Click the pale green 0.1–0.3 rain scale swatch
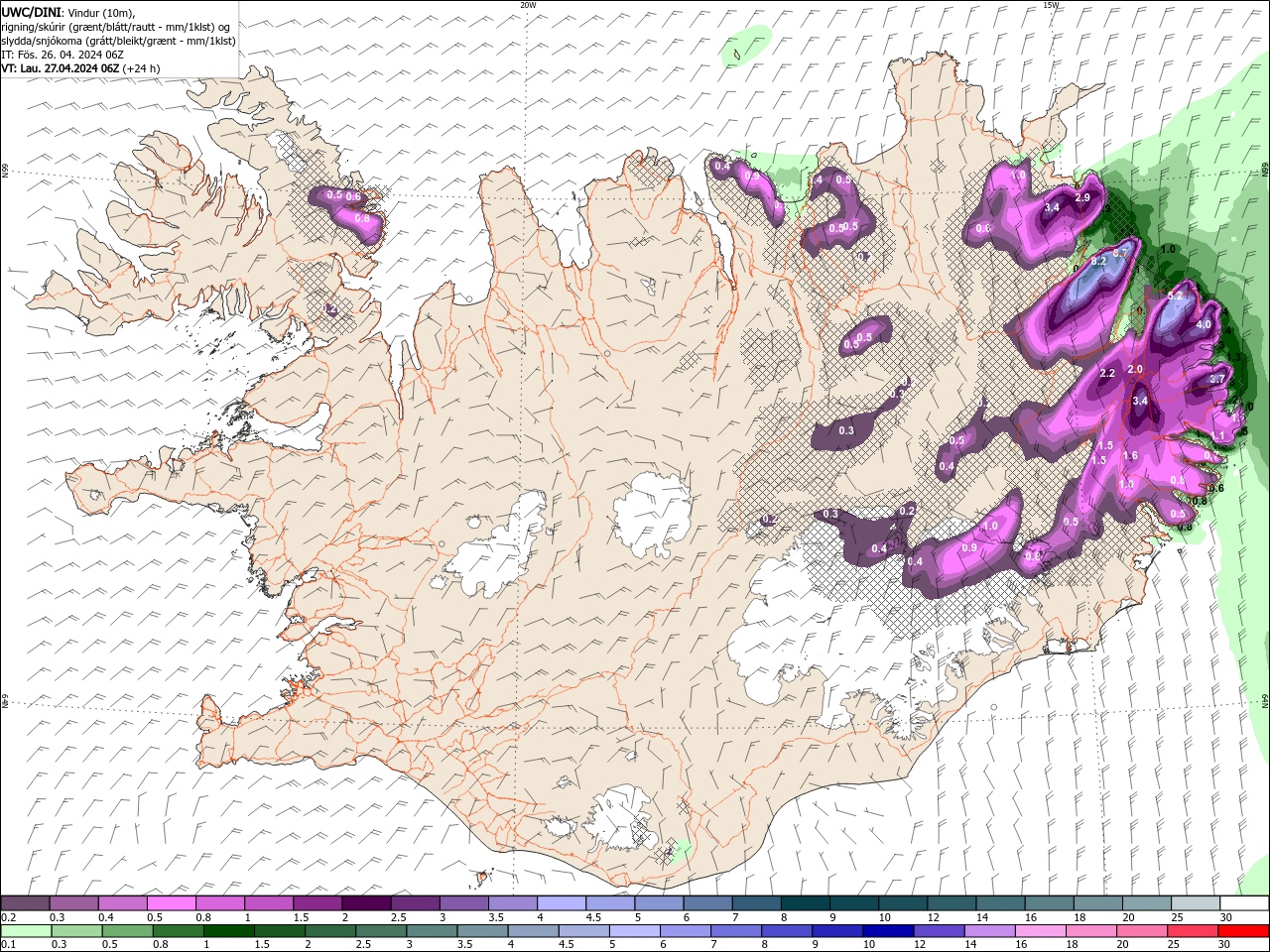Viewport: 1270px width, 952px height. pos(27,931)
